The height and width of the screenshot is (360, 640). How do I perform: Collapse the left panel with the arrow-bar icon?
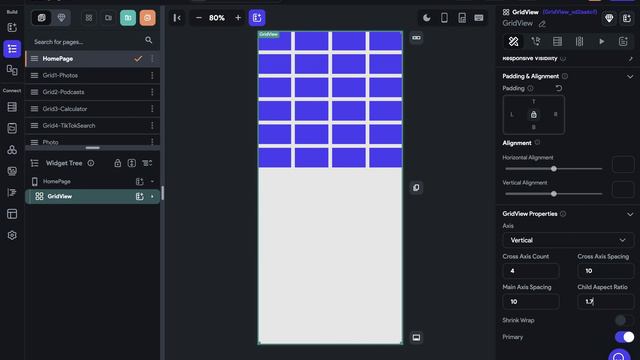(x=177, y=18)
